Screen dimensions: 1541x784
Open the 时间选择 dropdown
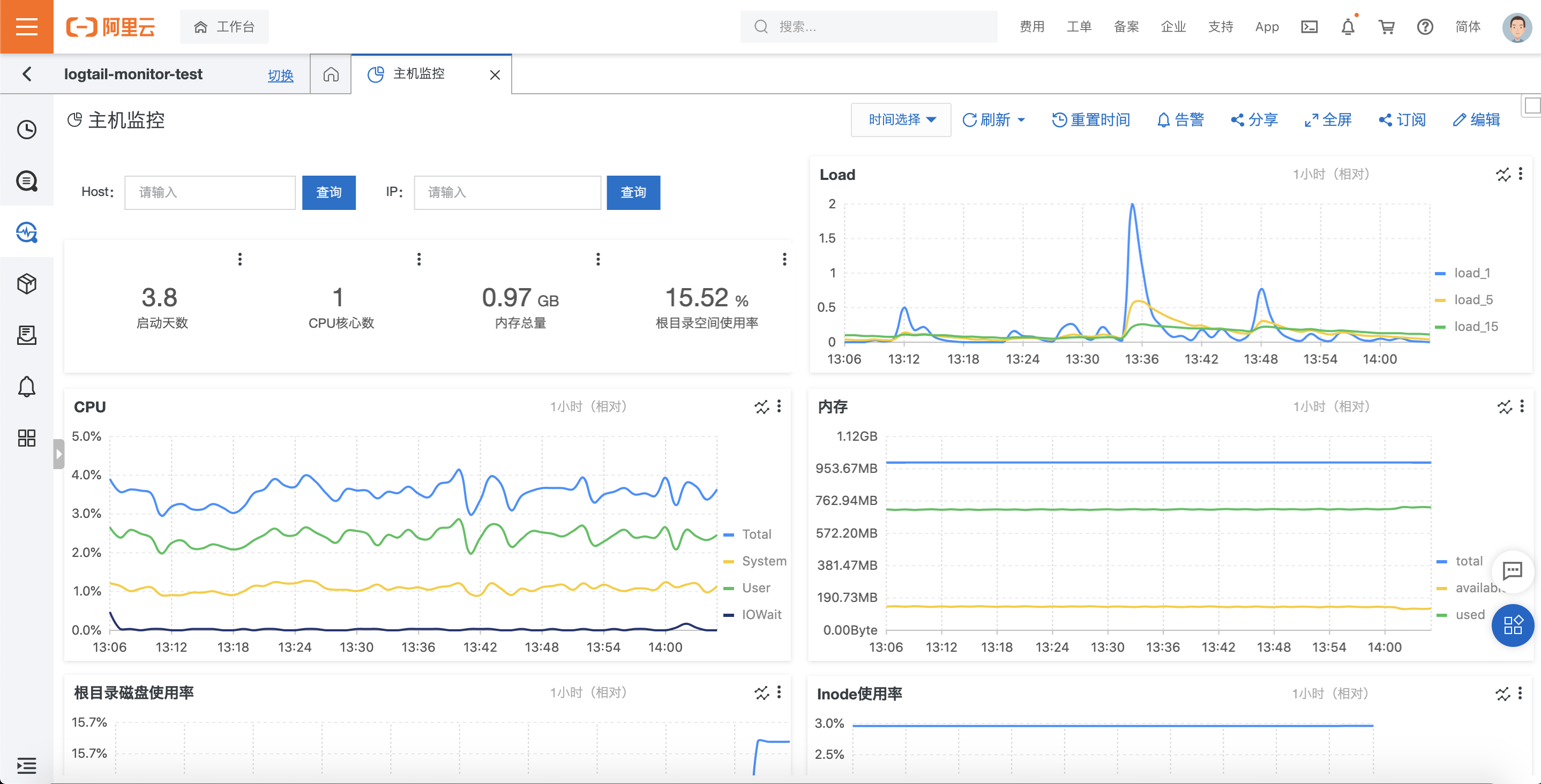pyautogui.click(x=901, y=119)
